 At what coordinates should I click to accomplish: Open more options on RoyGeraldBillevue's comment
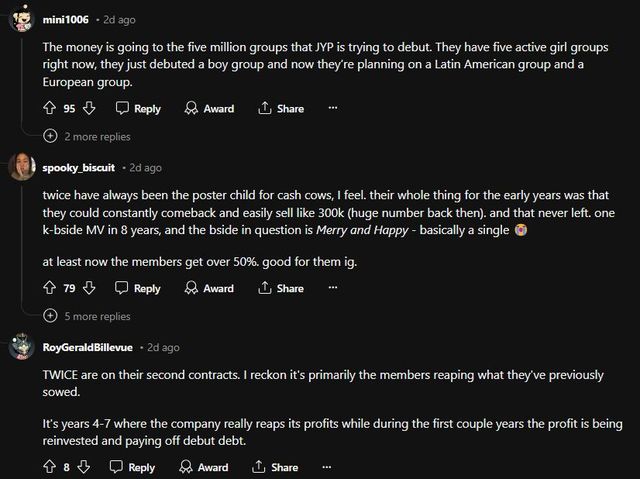point(327,467)
